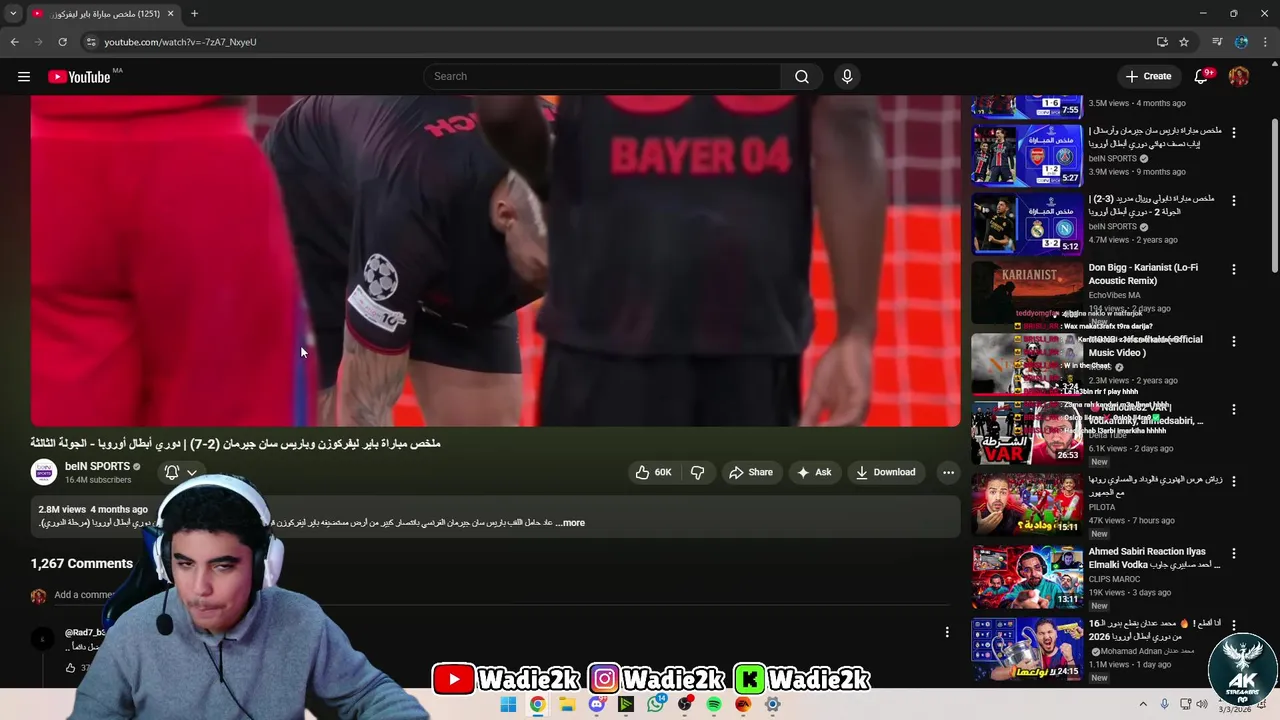This screenshot has width=1280, height=720.
Task: Open the Create menu
Action: point(1148,76)
